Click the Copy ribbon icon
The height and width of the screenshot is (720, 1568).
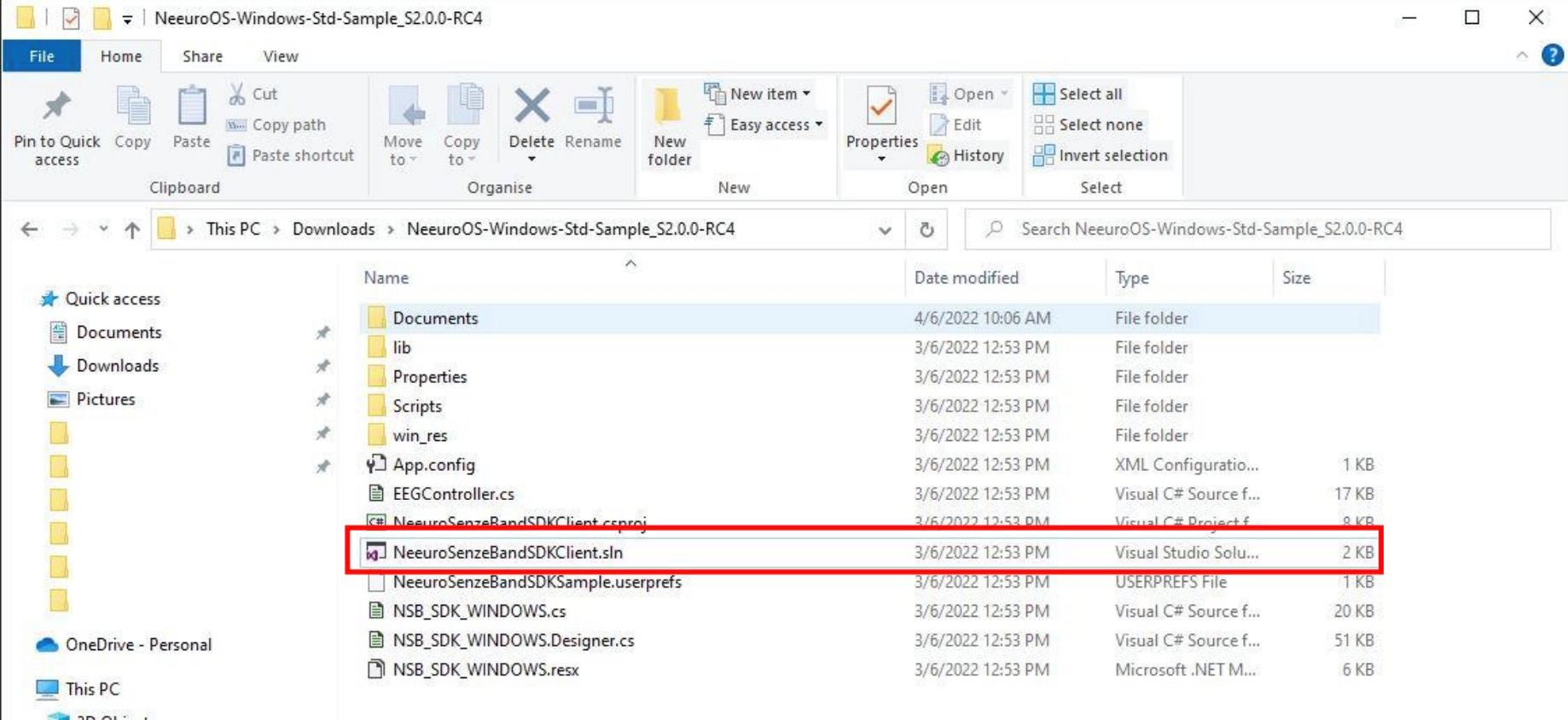coord(133,119)
